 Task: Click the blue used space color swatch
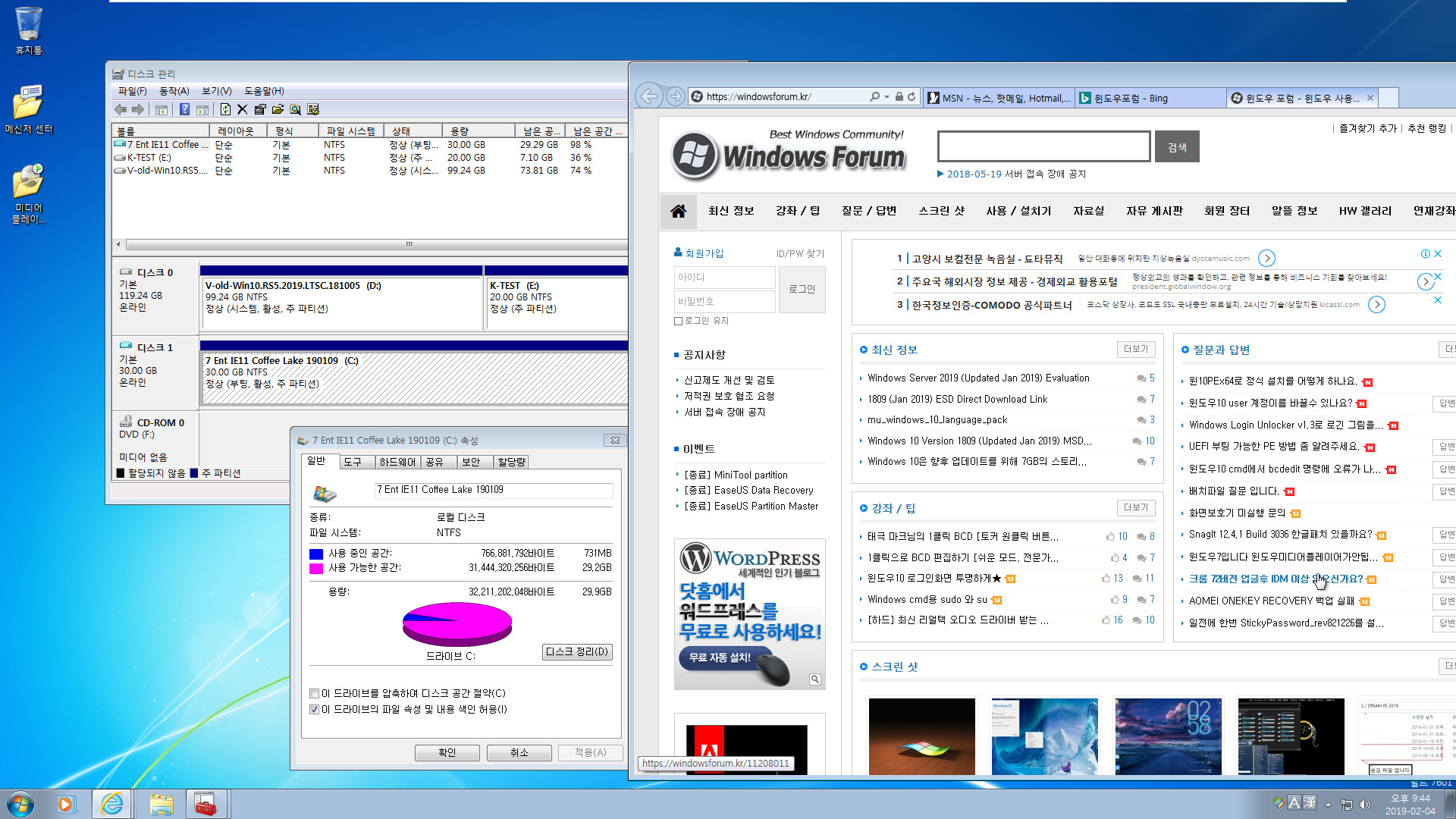point(316,554)
